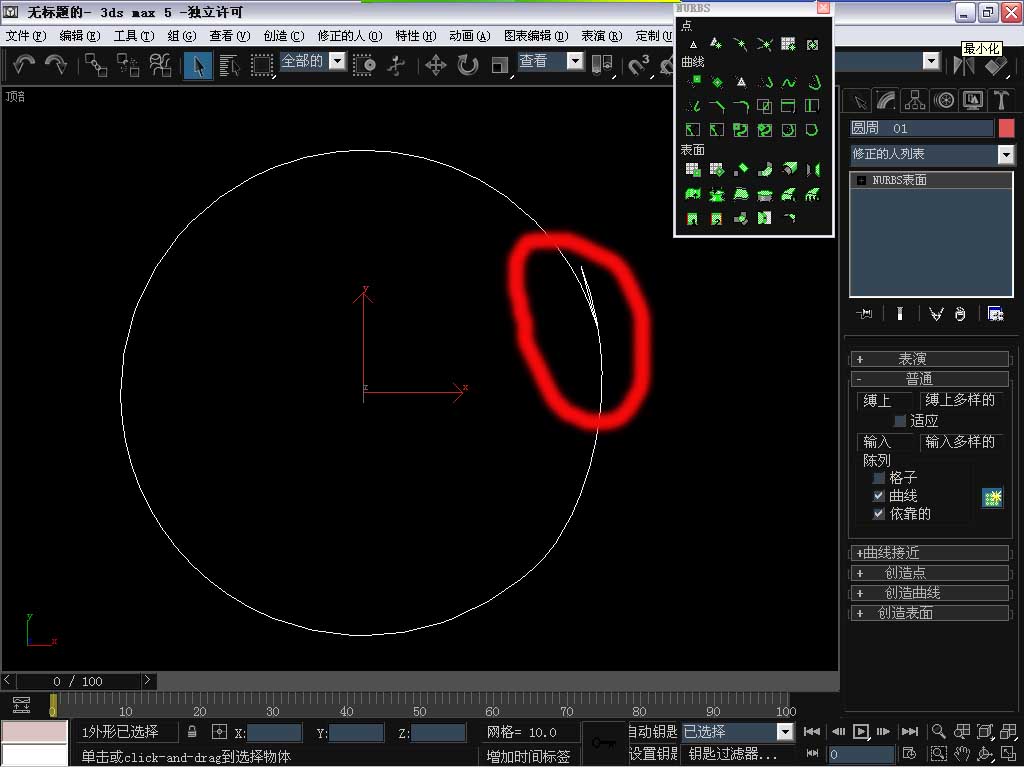
Task: Open the 文件 menu
Action: pos(26,36)
